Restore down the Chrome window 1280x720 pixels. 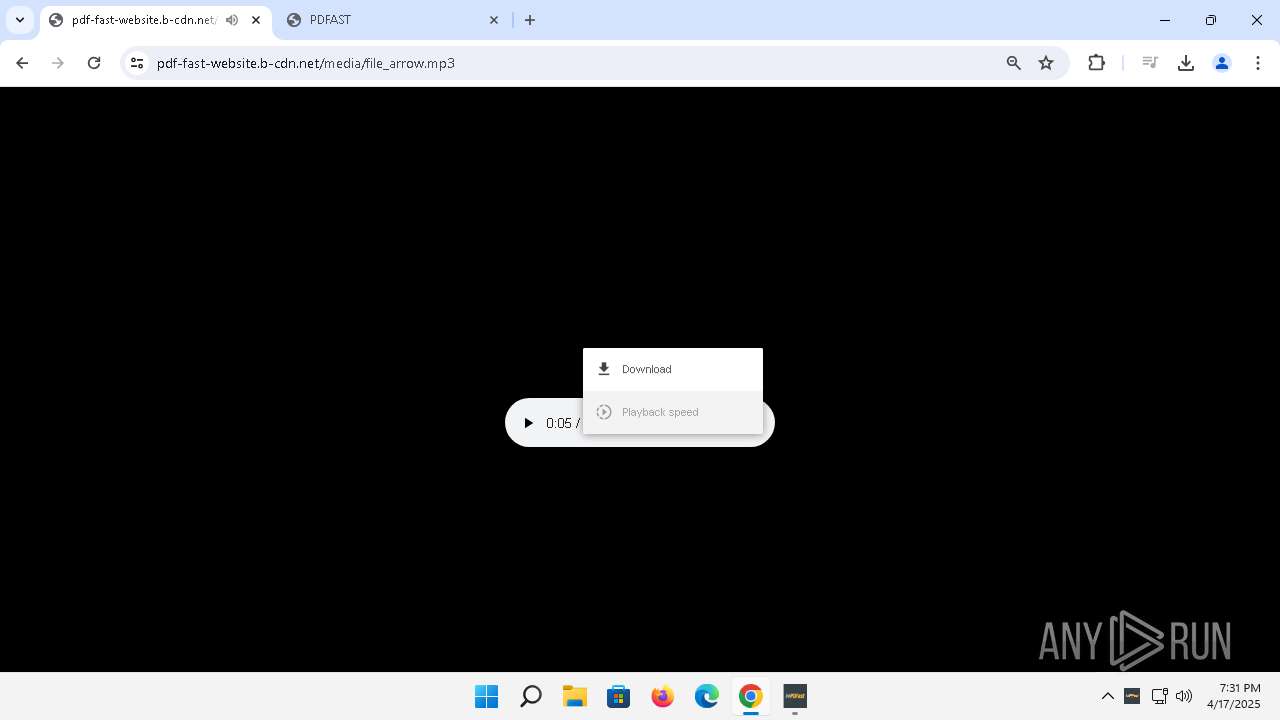coord(1211,20)
